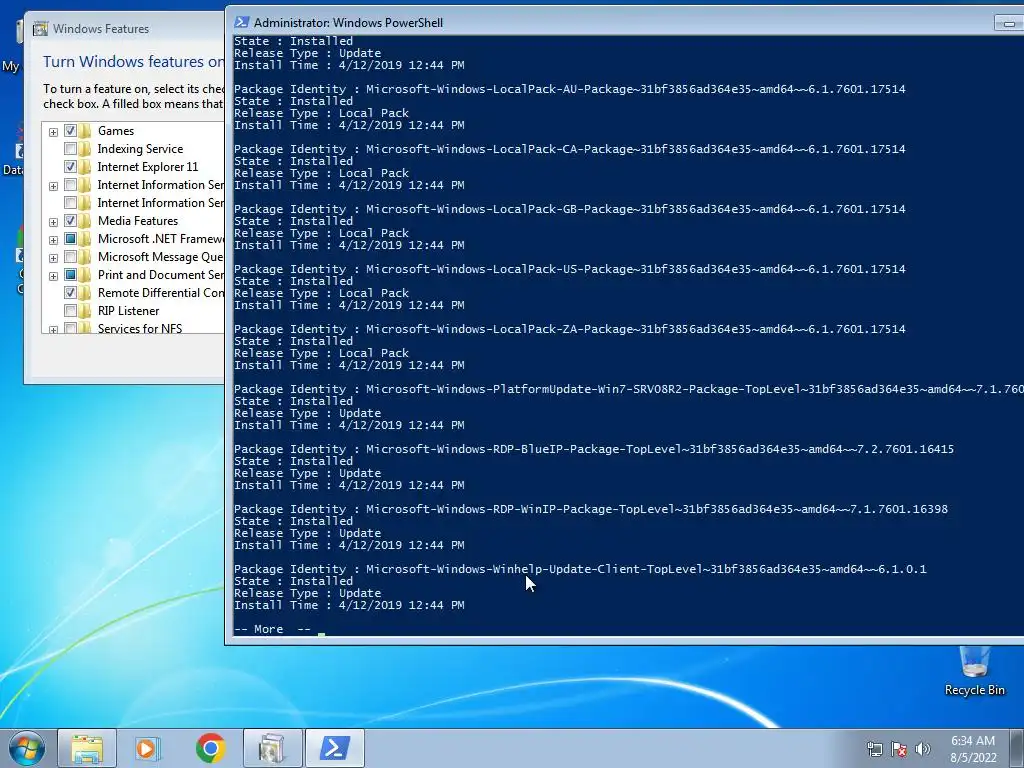Click the RIP Listener folder icon

tap(85, 311)
